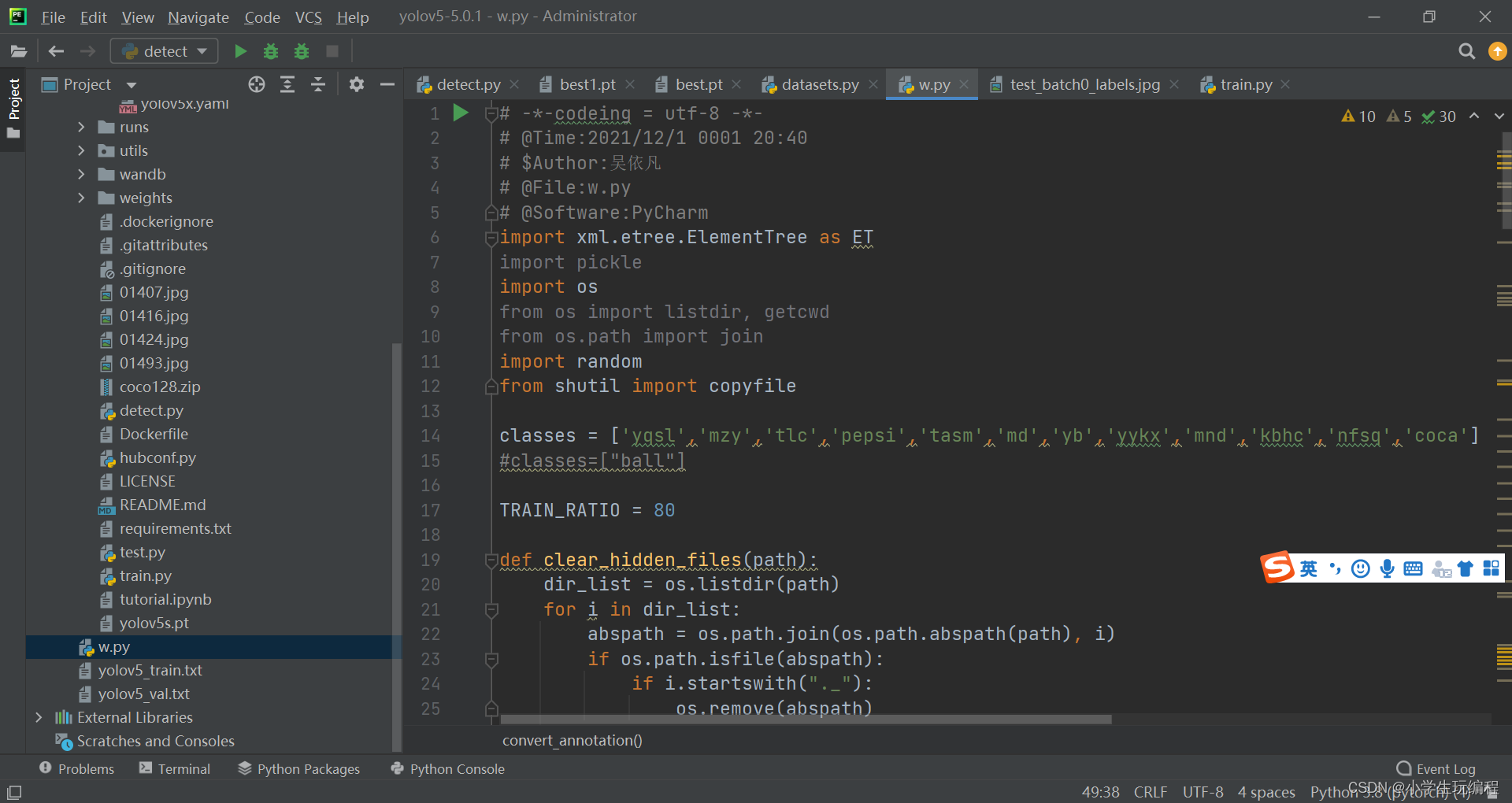This screenshot has width=1512, height=803.
Task: Open Sogou soft keyboard
Action: [1413, 568]
